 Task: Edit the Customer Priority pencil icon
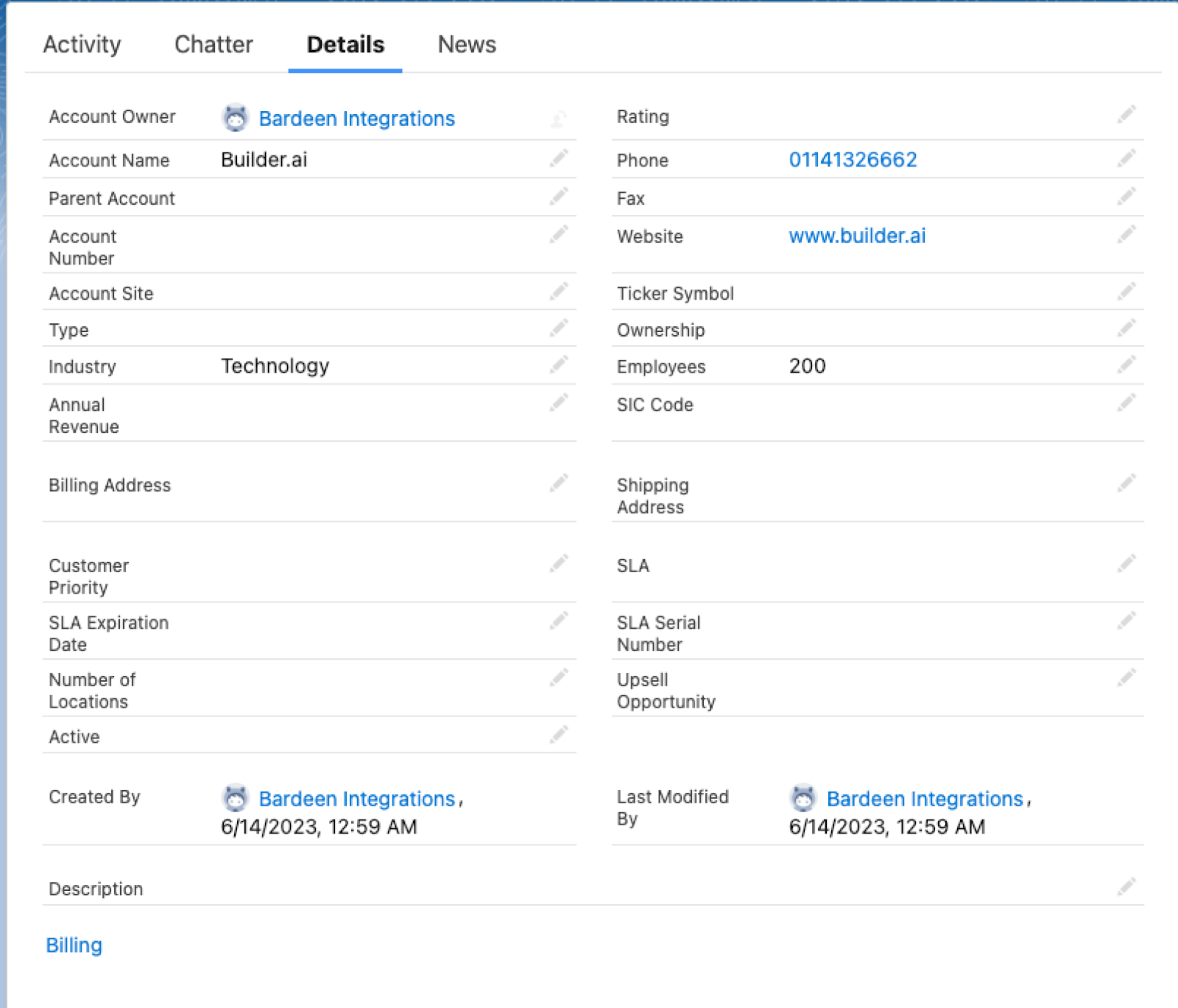point(559,563)
